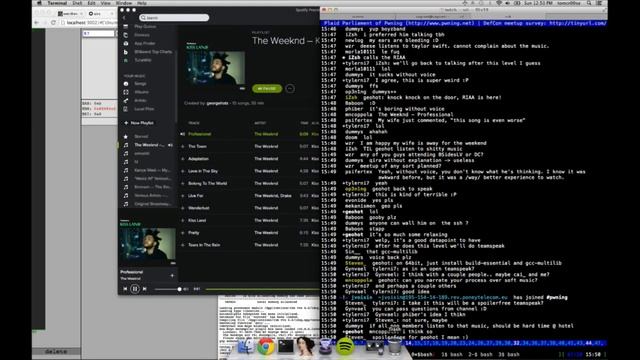Select the track Kiss Land
Viewport: 640px width, 360px height.
coord(197,220)
